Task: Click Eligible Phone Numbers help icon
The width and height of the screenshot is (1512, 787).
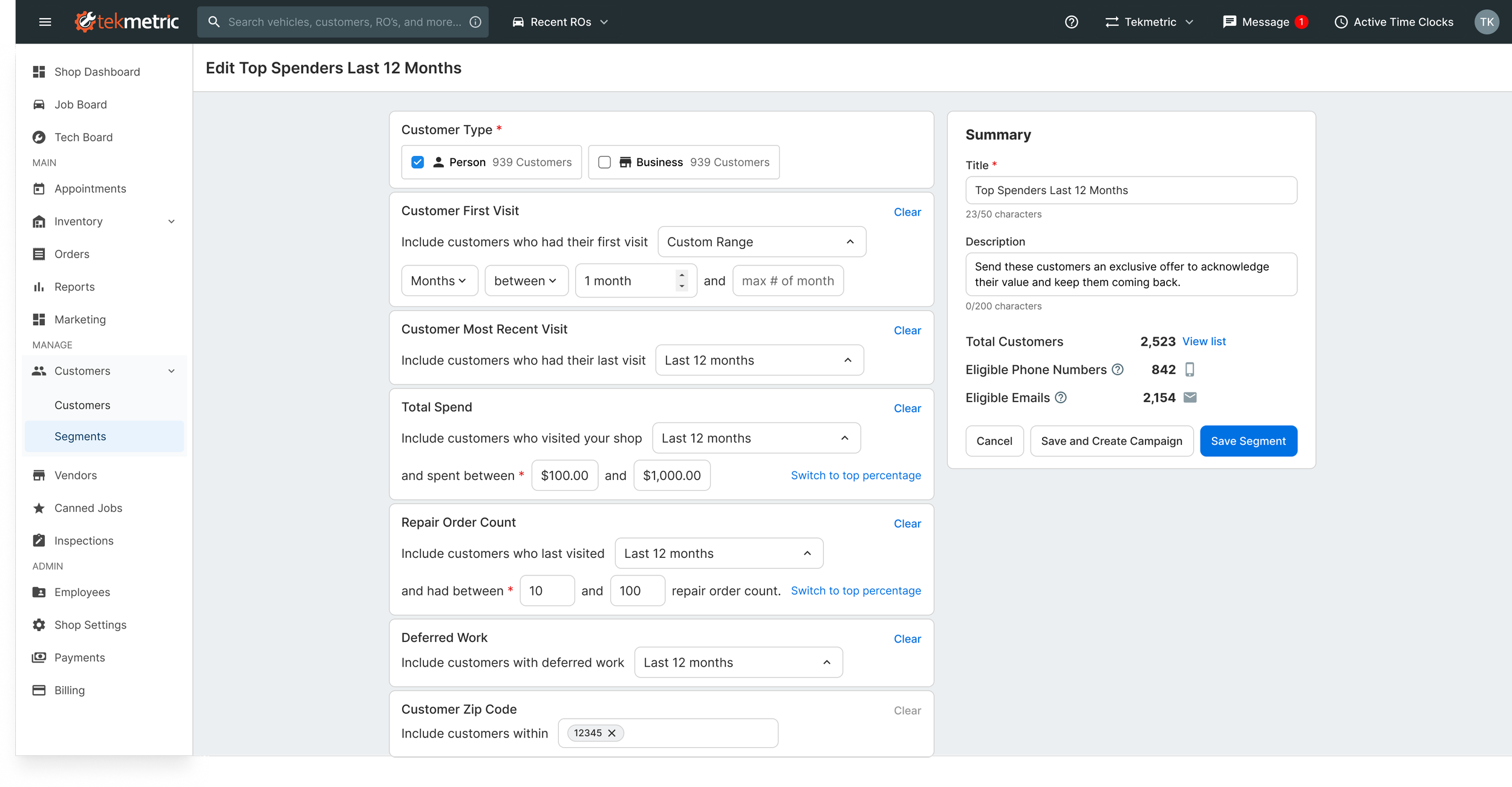Action: (1118, 369)
